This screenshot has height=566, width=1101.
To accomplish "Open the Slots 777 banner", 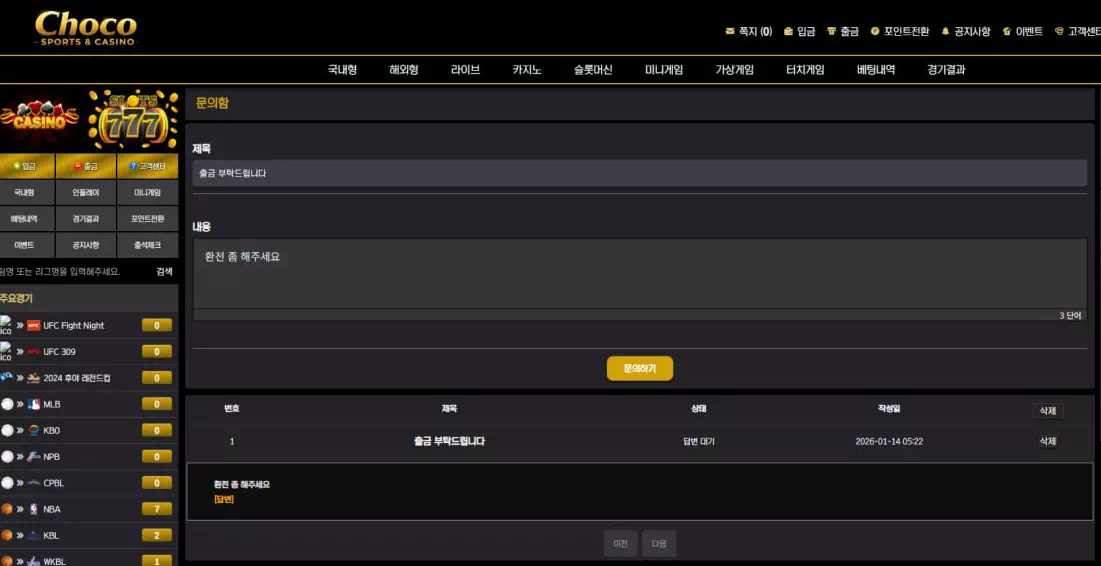I will click(132, 119).
